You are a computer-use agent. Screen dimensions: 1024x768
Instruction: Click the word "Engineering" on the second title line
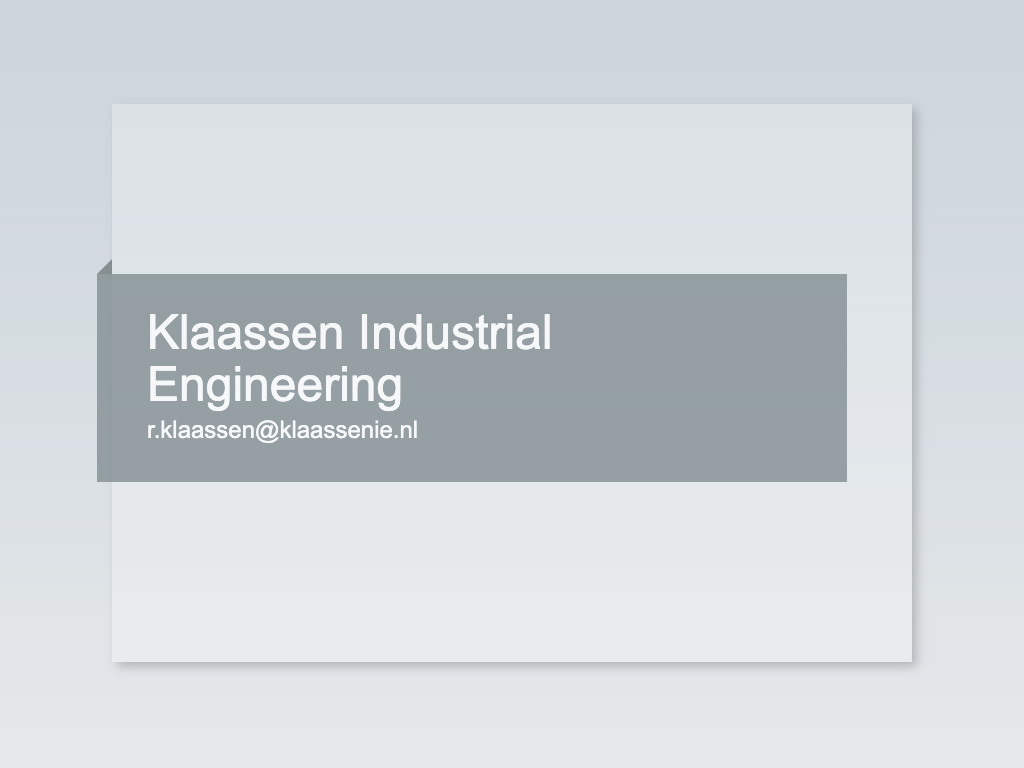point(275,384)
